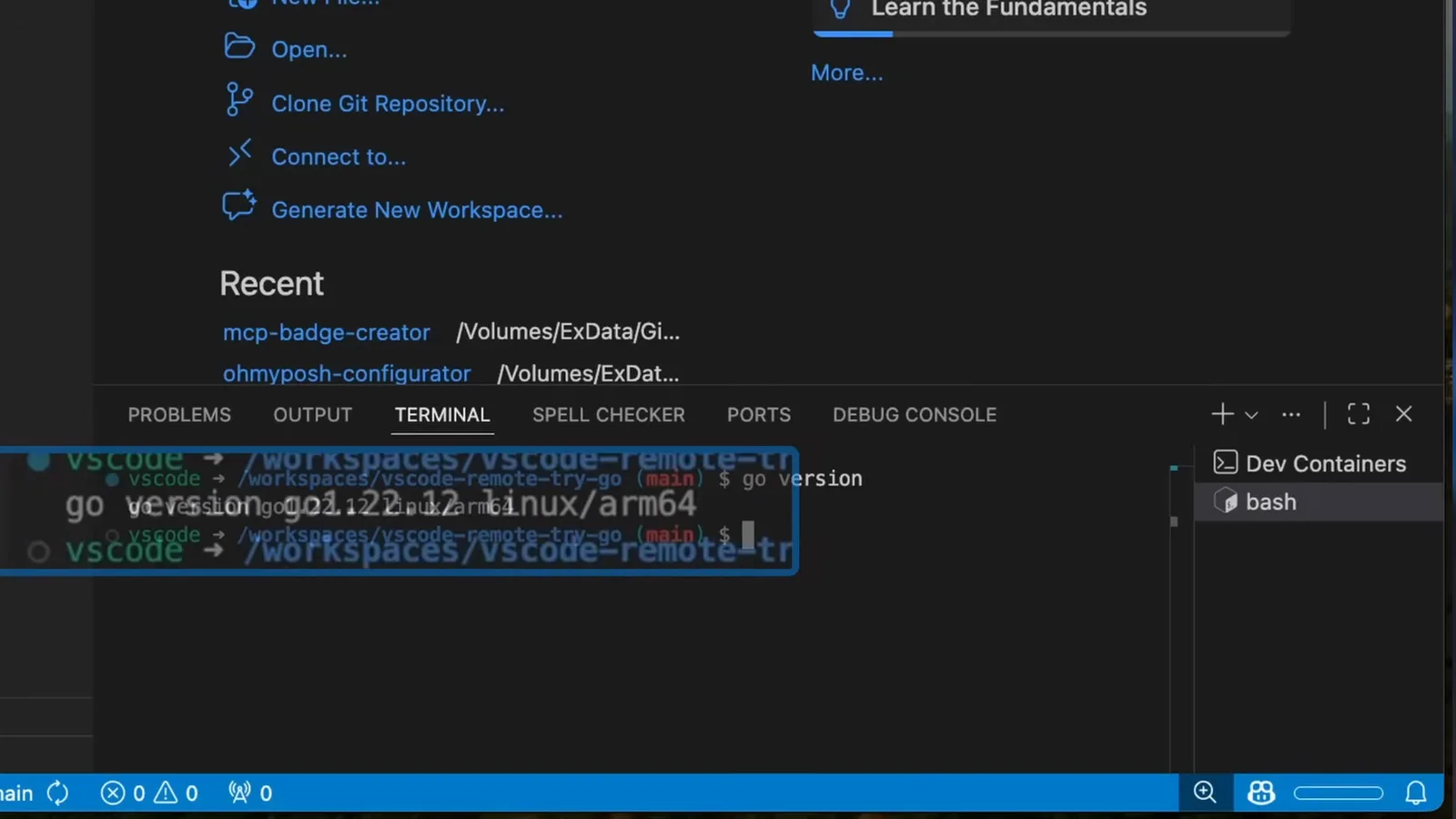
Task: Switch to the PORTS tab
Action: (759, 415)
